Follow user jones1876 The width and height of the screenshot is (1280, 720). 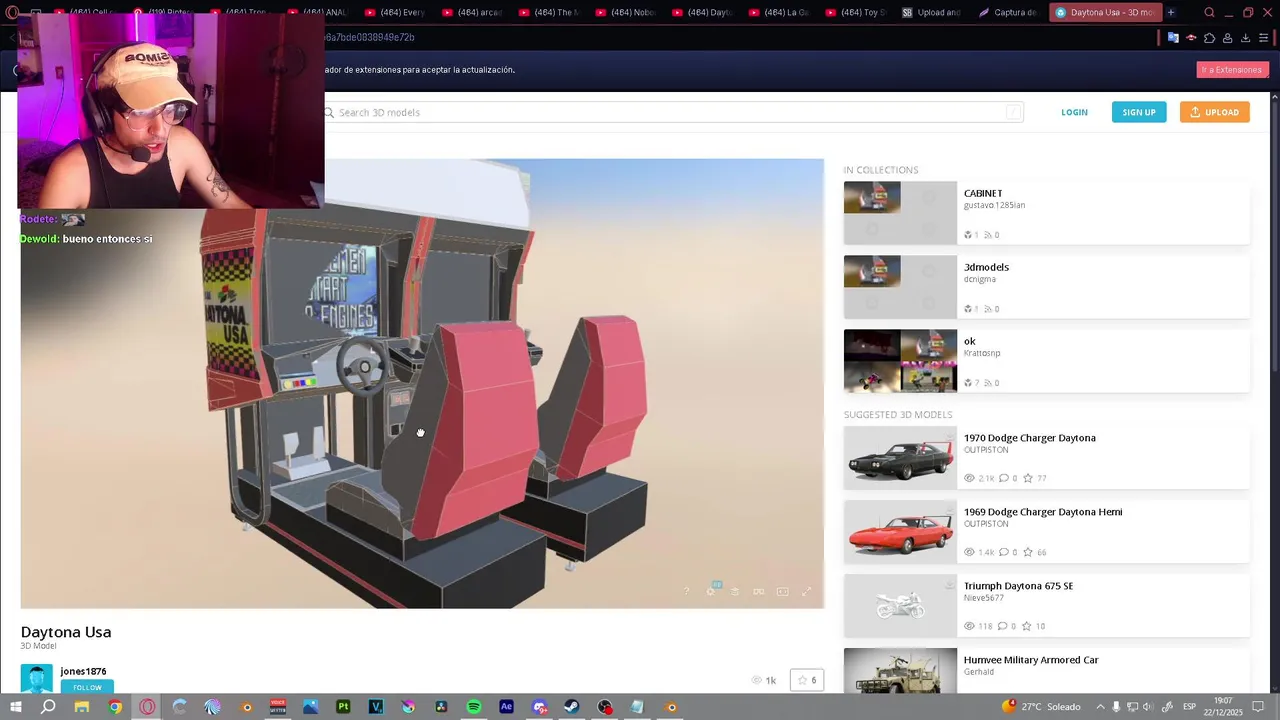pyautogui.click(x=87, y=687)
